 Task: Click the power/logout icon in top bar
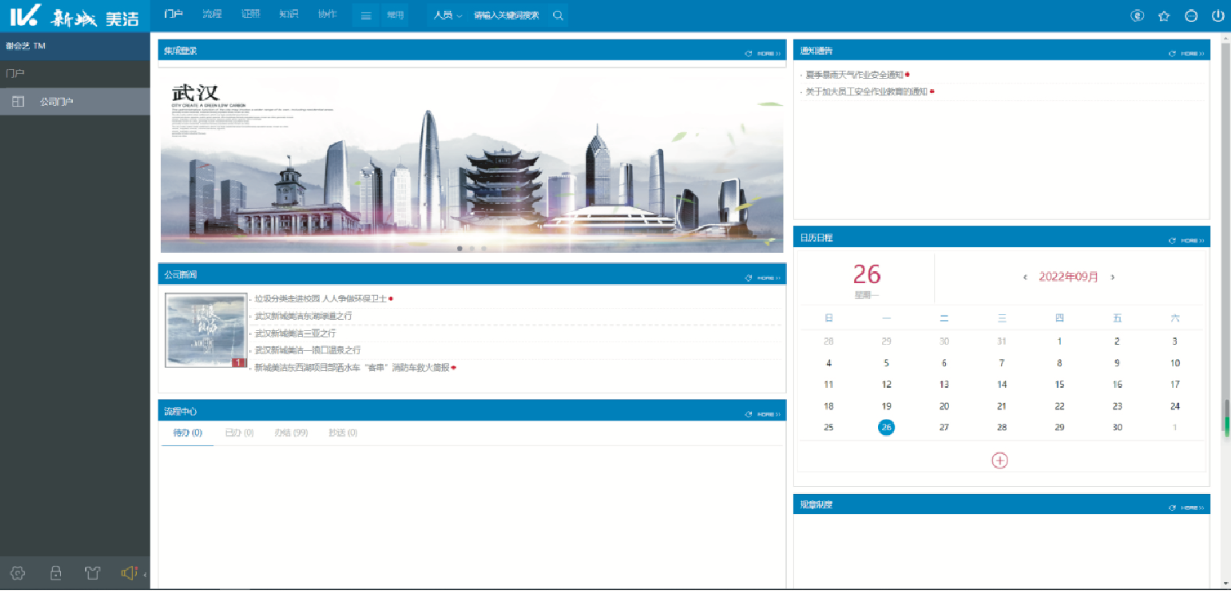1217,16
